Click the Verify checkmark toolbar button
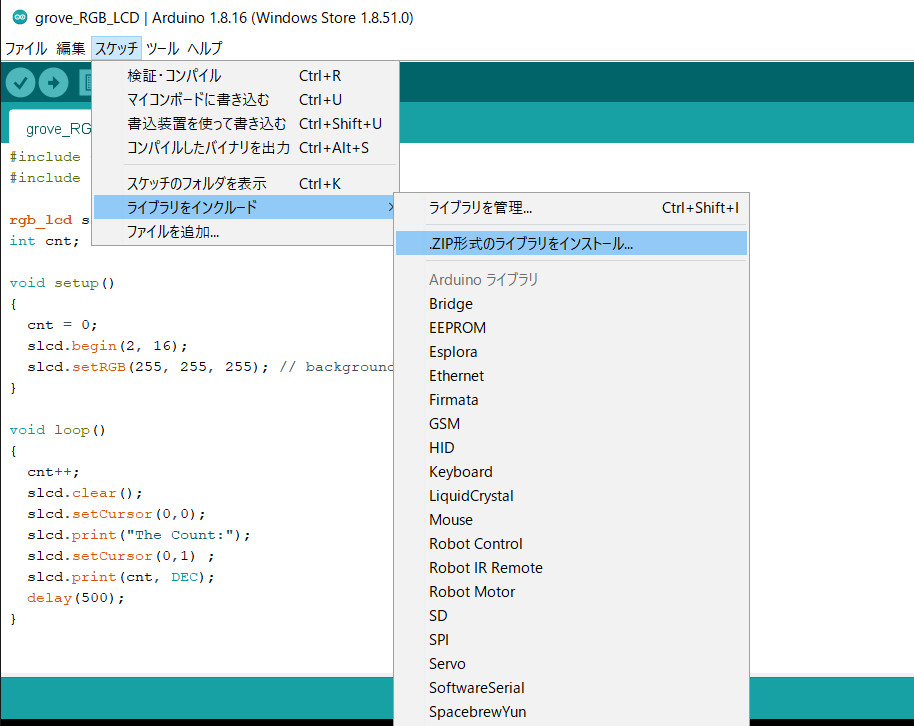 (x=20, y=83)
